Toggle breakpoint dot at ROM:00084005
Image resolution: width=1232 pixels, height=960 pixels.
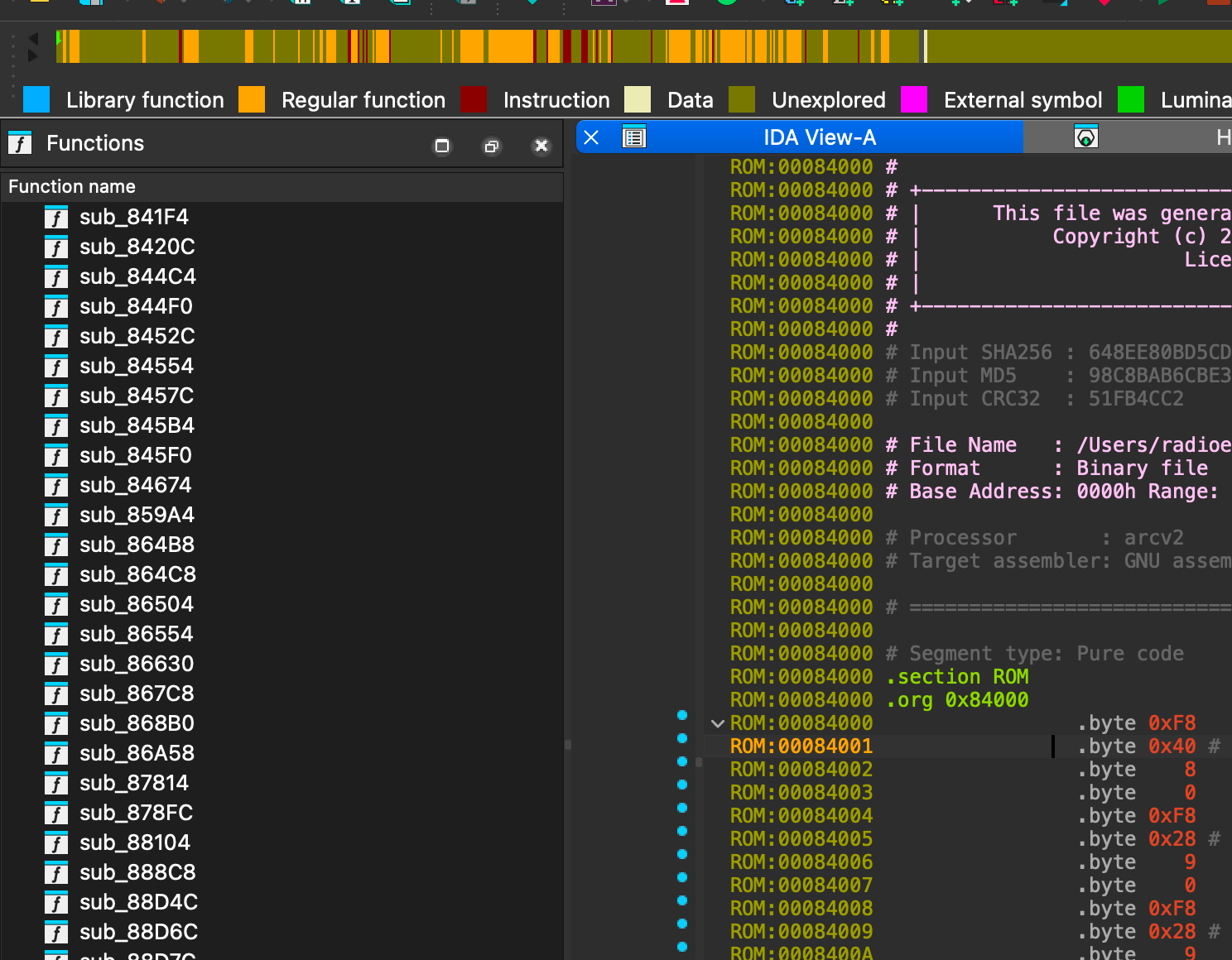pyautogui.click(x=682, y=831)
